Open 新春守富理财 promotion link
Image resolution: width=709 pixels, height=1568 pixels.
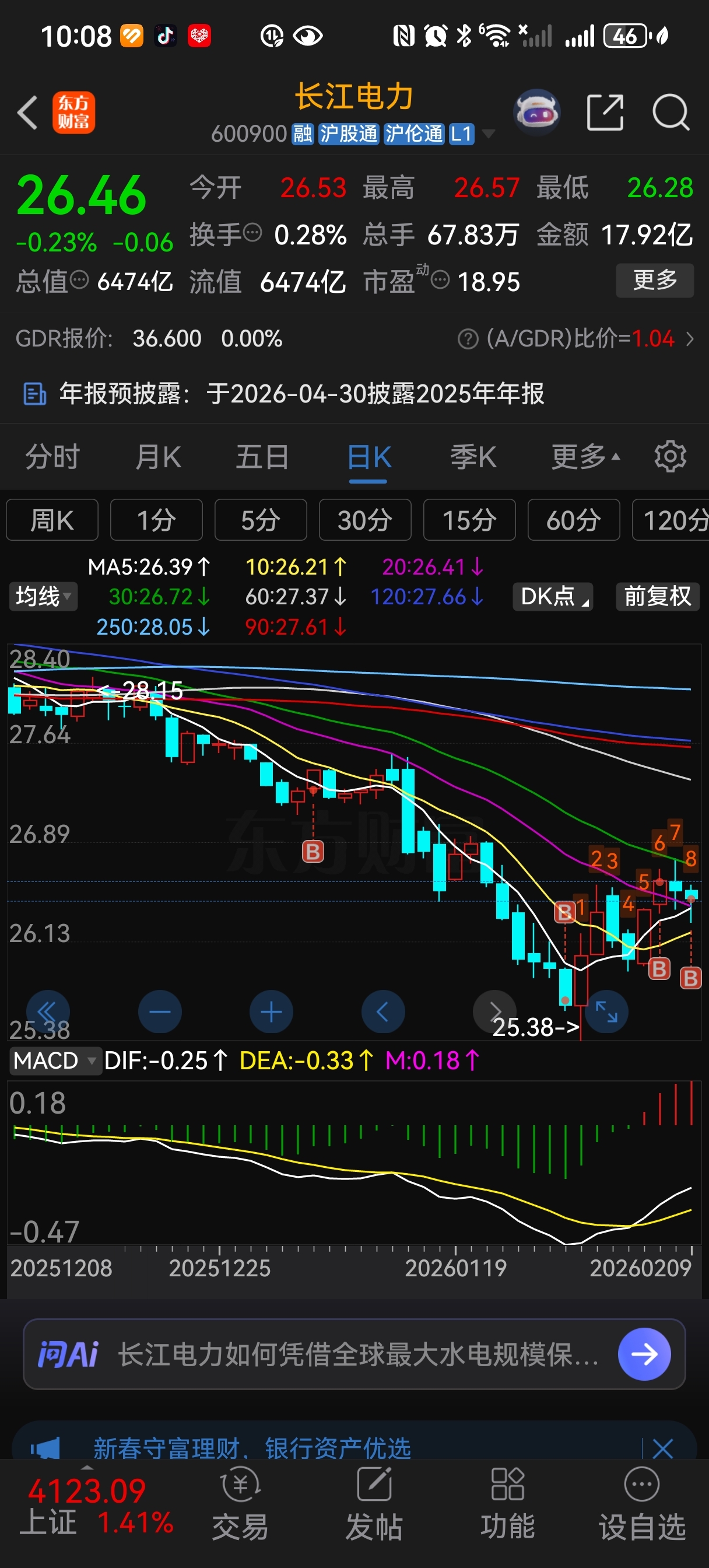pos(252,1448)
